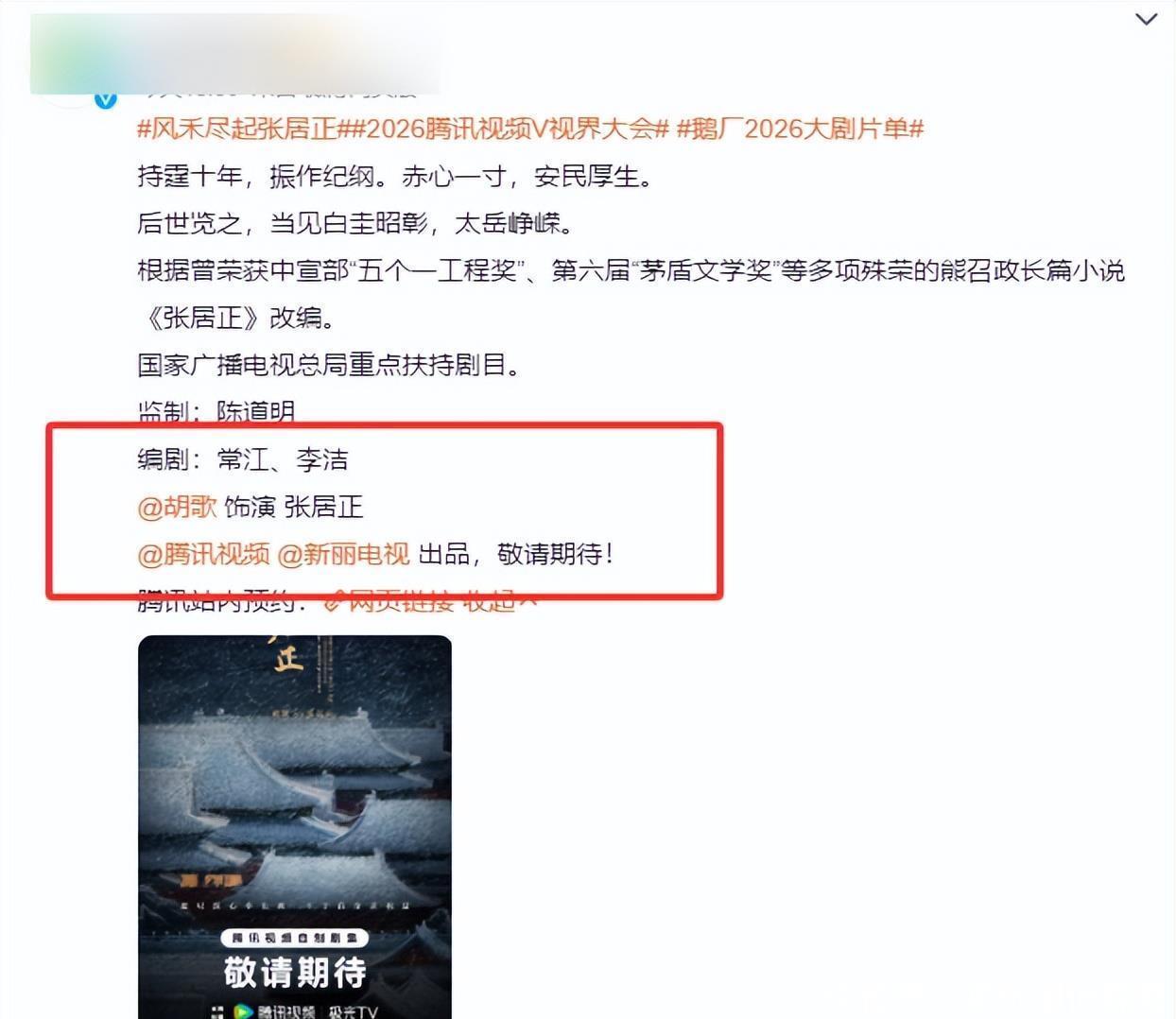Image resolution: width=1176 pixels, height=1019 pixels.
Task: Open the #鹅厂2026大剧片单# hashtag topic
Action: tap(800, 129)
